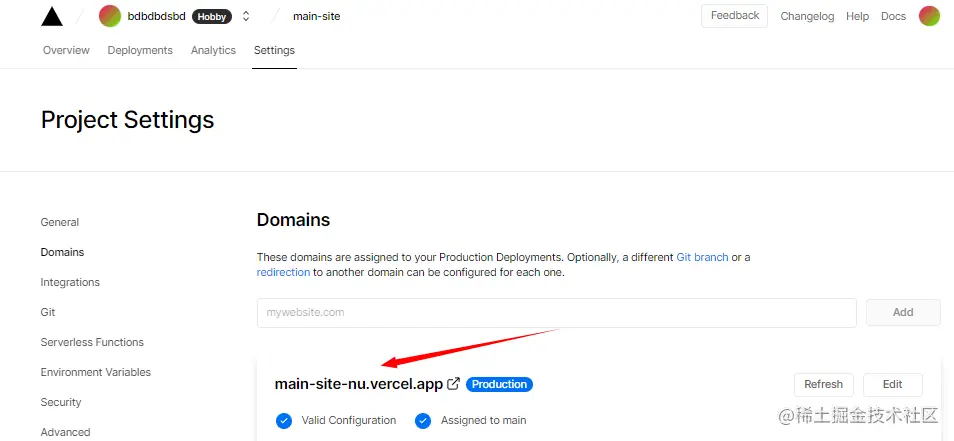Select the Settings tab
This screenshot has width=954, height=441.
(x=274, y=50)
